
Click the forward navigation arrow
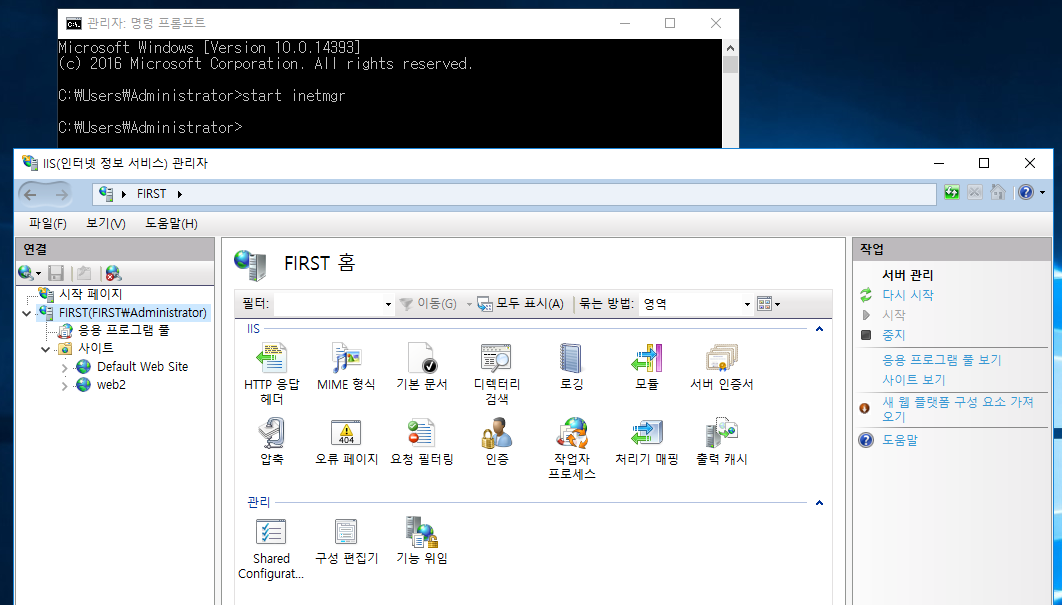coord(61,194)
